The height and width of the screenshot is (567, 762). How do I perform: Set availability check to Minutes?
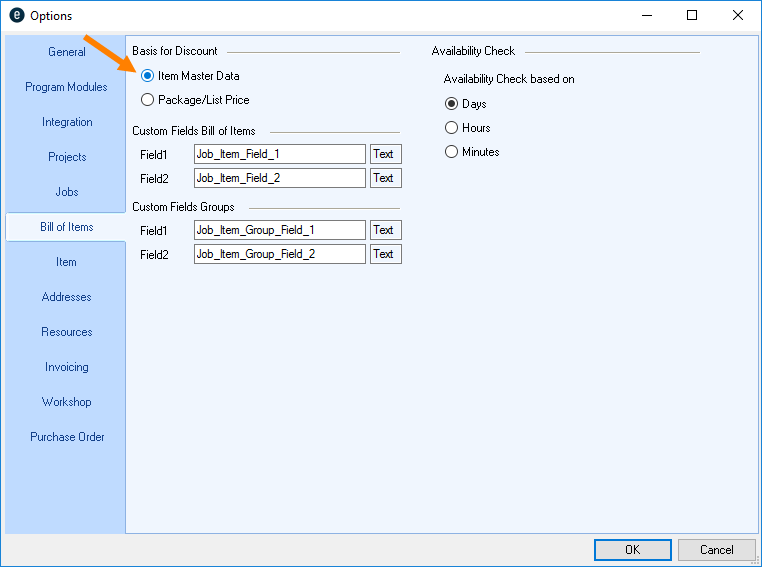click(x=452, y=152)
